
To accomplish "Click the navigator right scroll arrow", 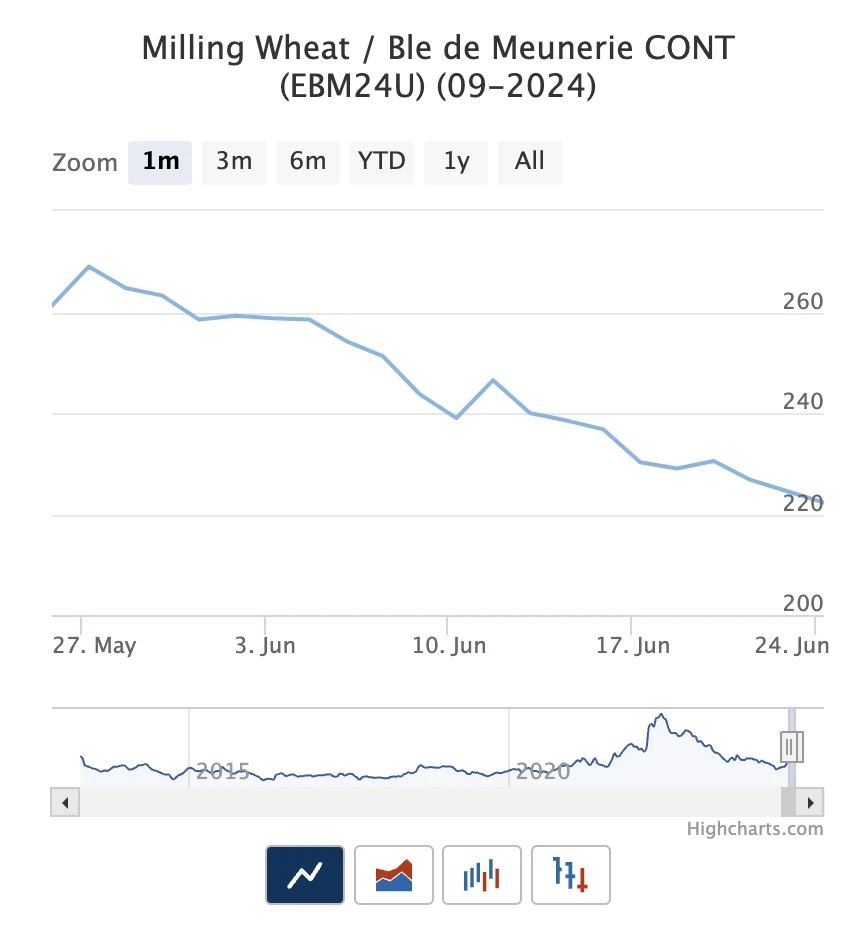I will click(810, 802).
